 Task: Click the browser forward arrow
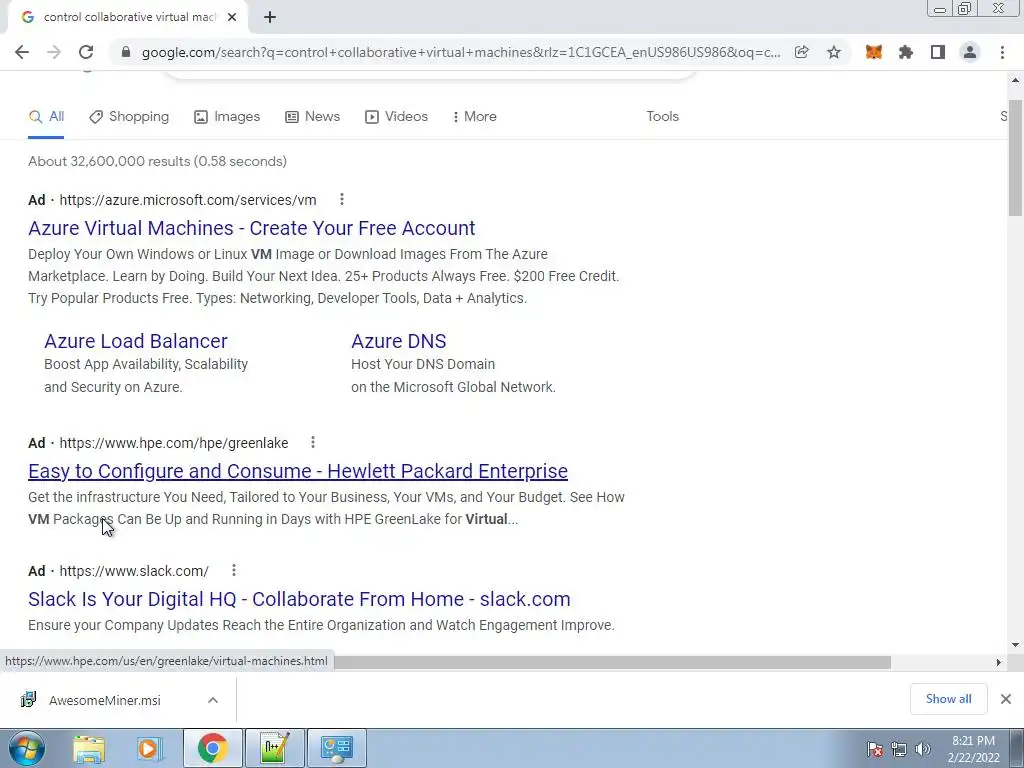(54, 52)
